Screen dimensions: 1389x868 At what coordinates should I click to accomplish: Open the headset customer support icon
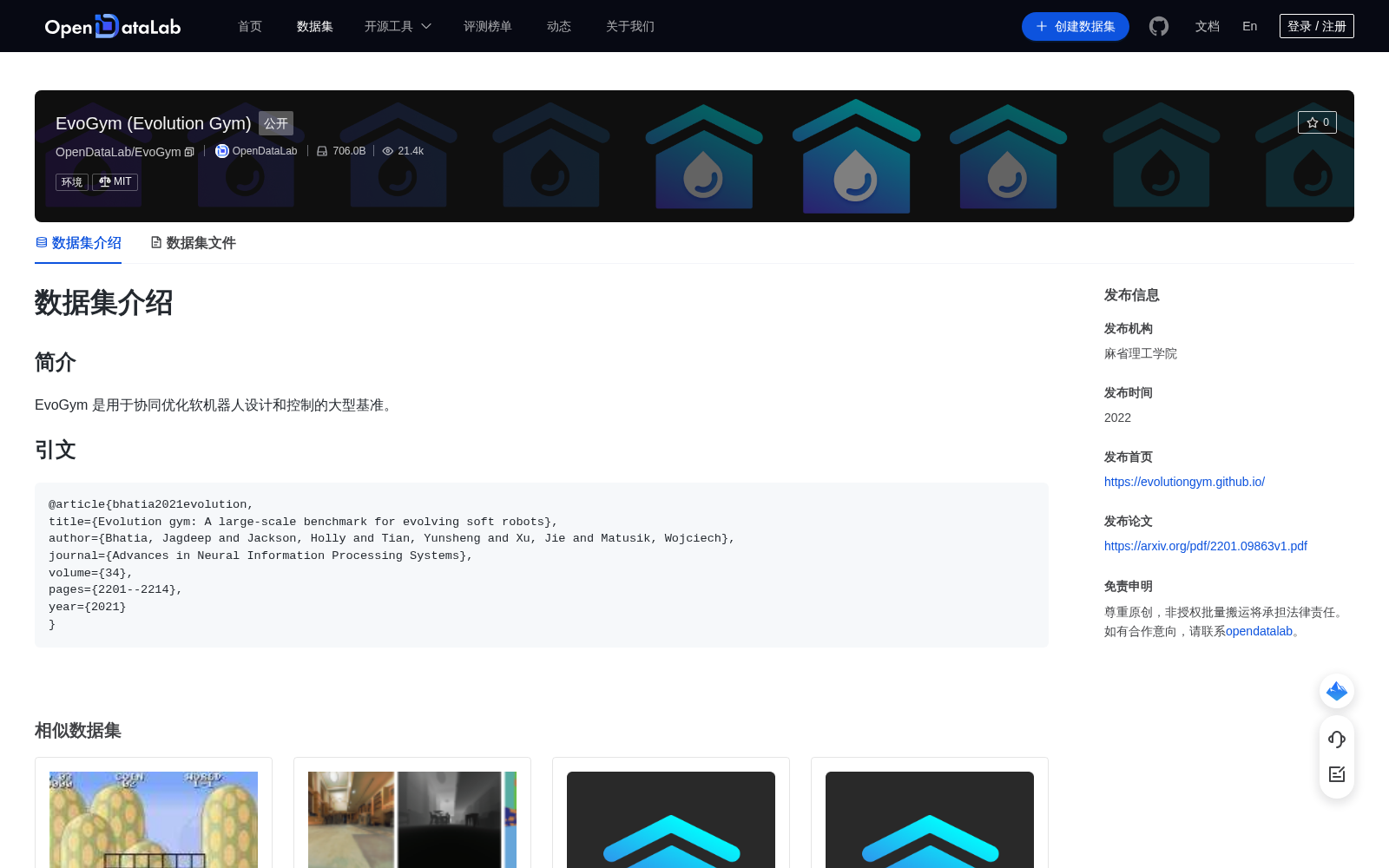pos(1337,739)
